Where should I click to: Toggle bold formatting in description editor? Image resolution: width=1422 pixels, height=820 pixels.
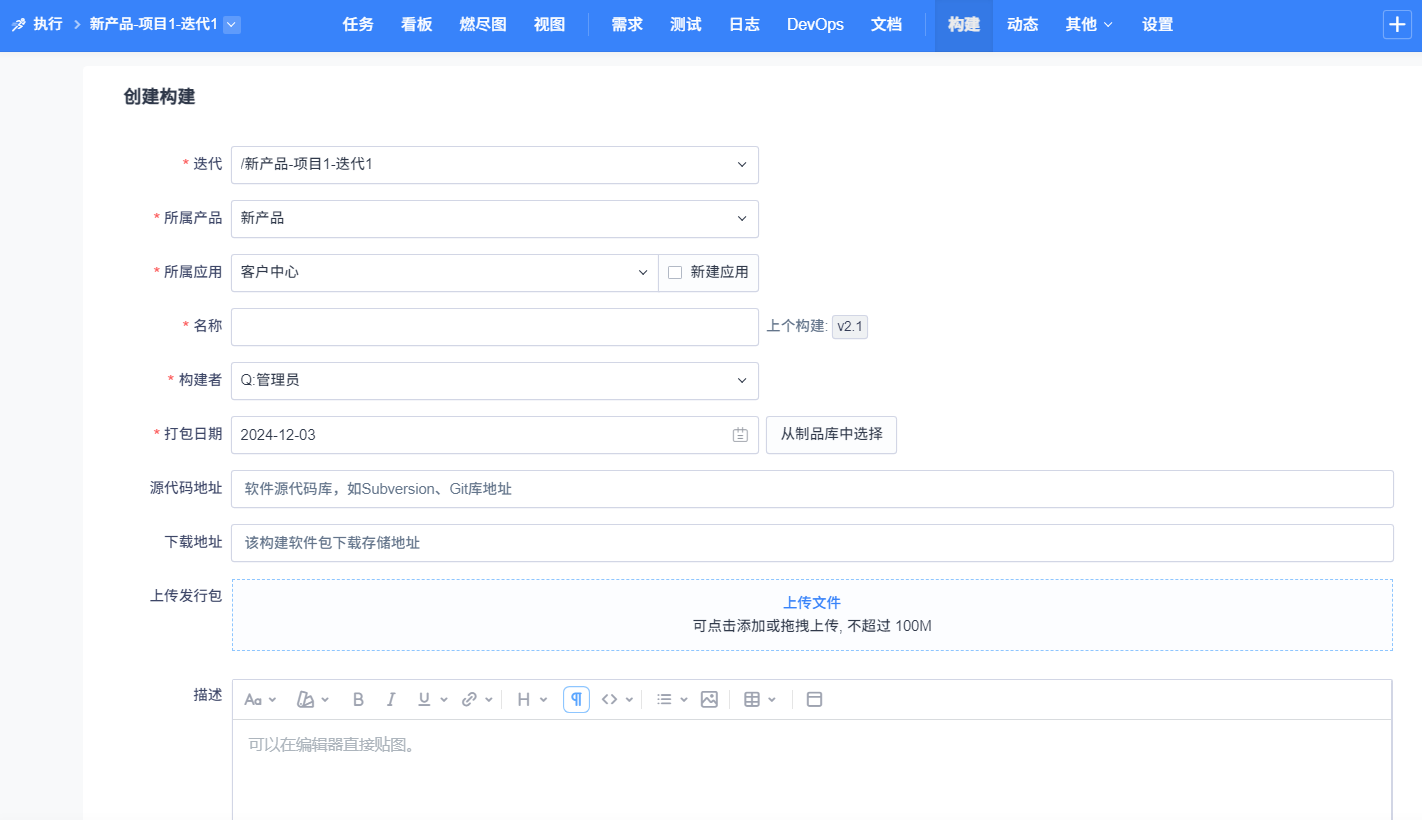pyautogui.click(x=358, y=700)
